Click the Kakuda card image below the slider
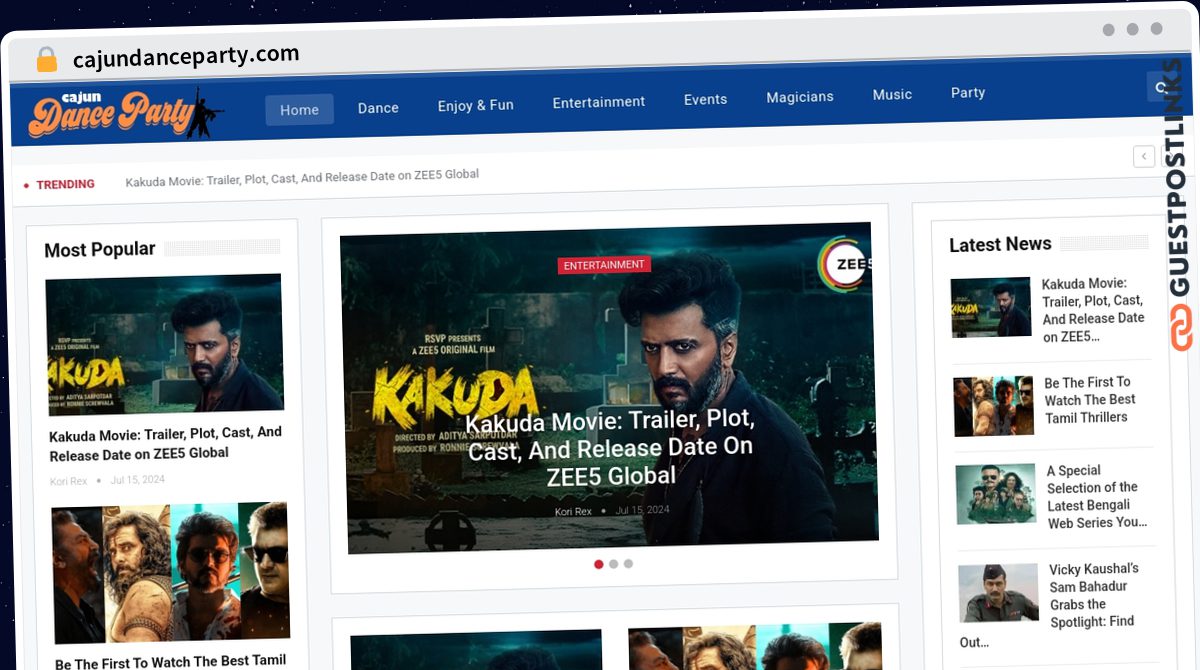 point(476,650)
